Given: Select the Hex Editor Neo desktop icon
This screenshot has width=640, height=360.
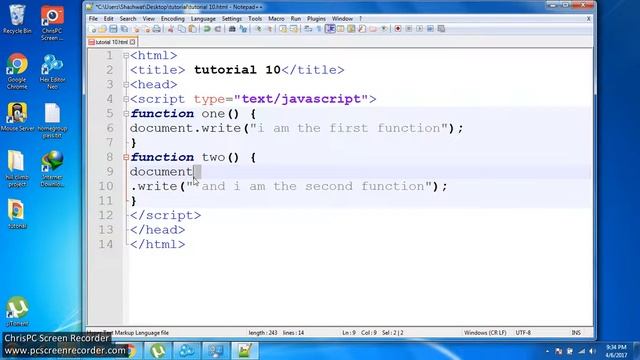Looking at the screenshot, I should click(52, 71).
